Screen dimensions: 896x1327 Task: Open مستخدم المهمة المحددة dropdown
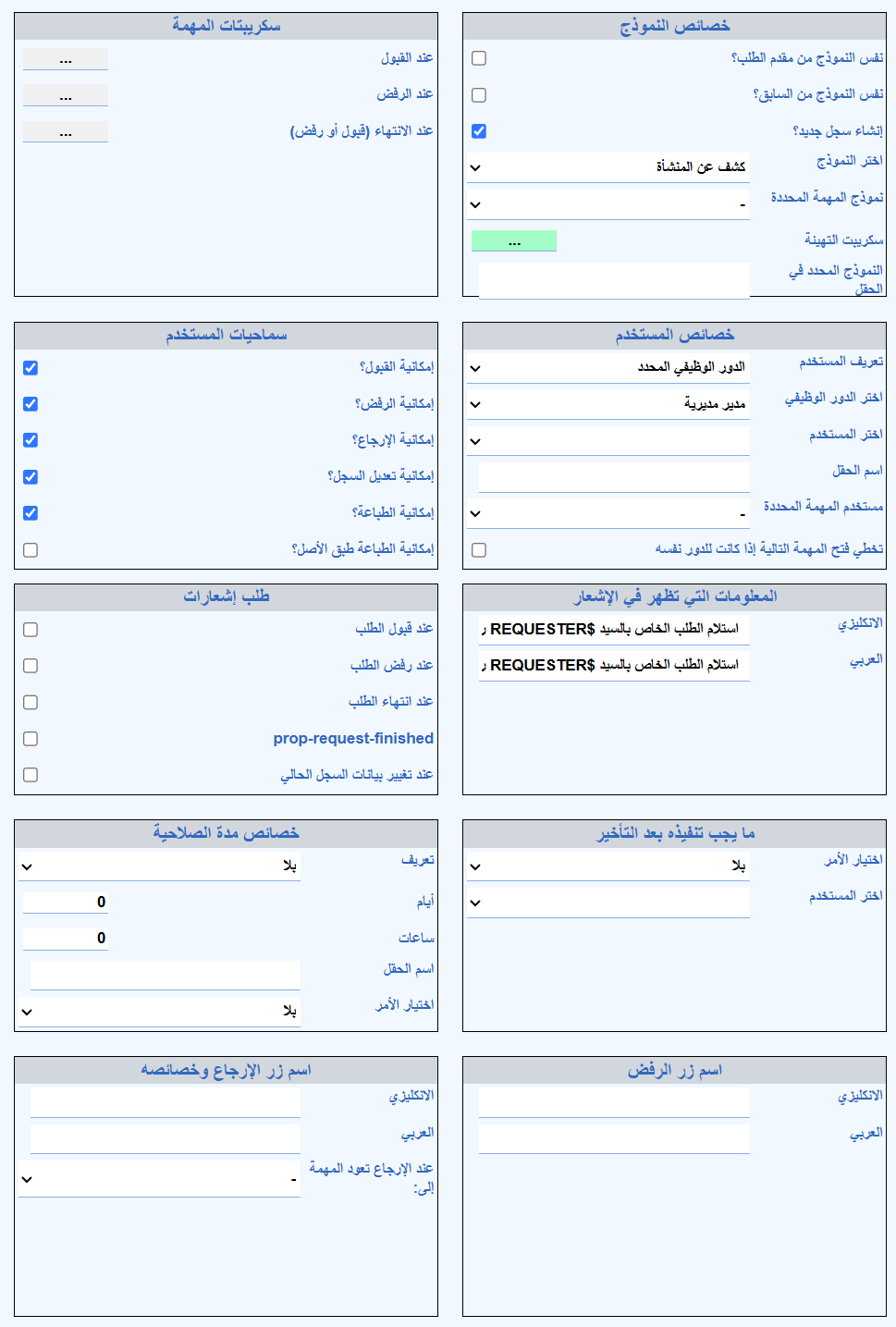point(608,513)
